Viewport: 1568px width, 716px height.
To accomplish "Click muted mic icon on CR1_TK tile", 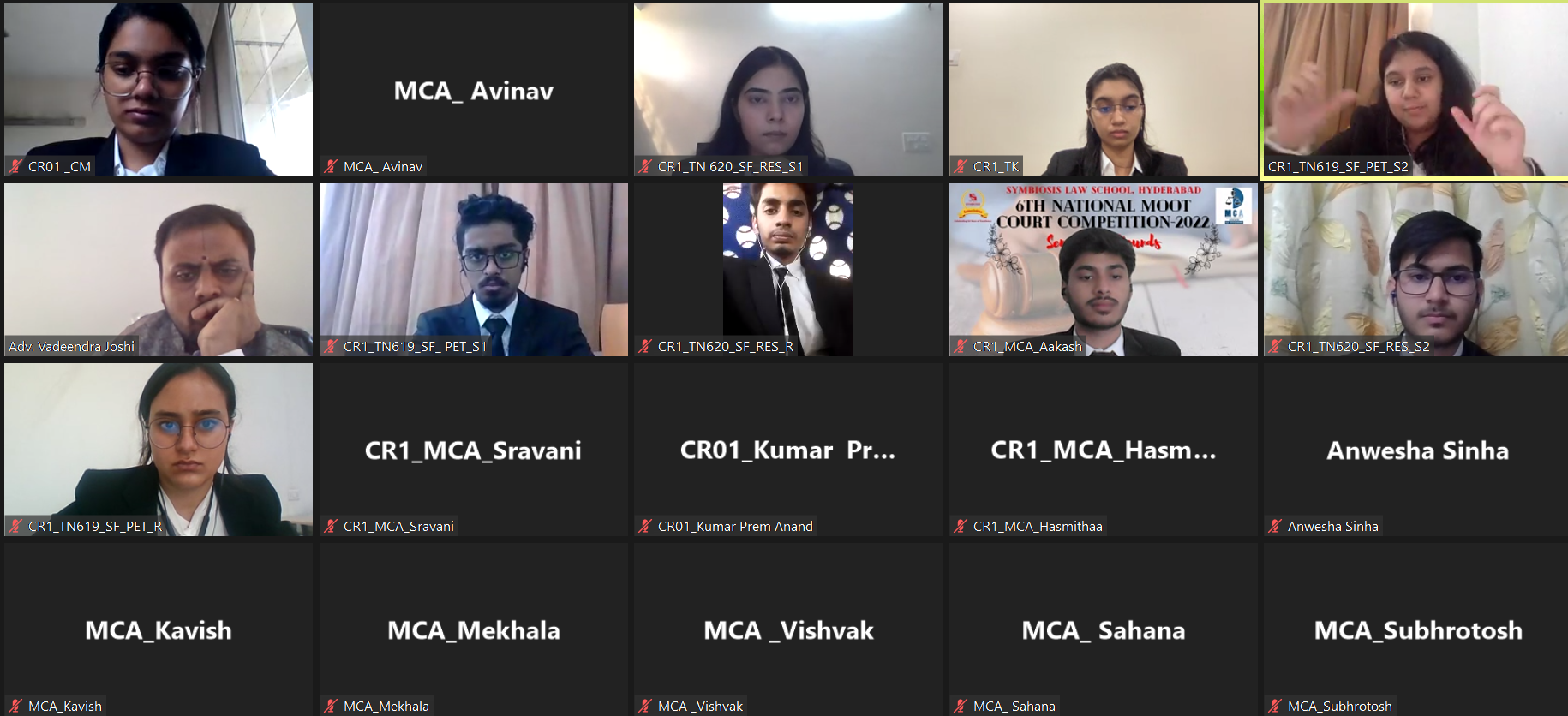I will pos(961,166).
